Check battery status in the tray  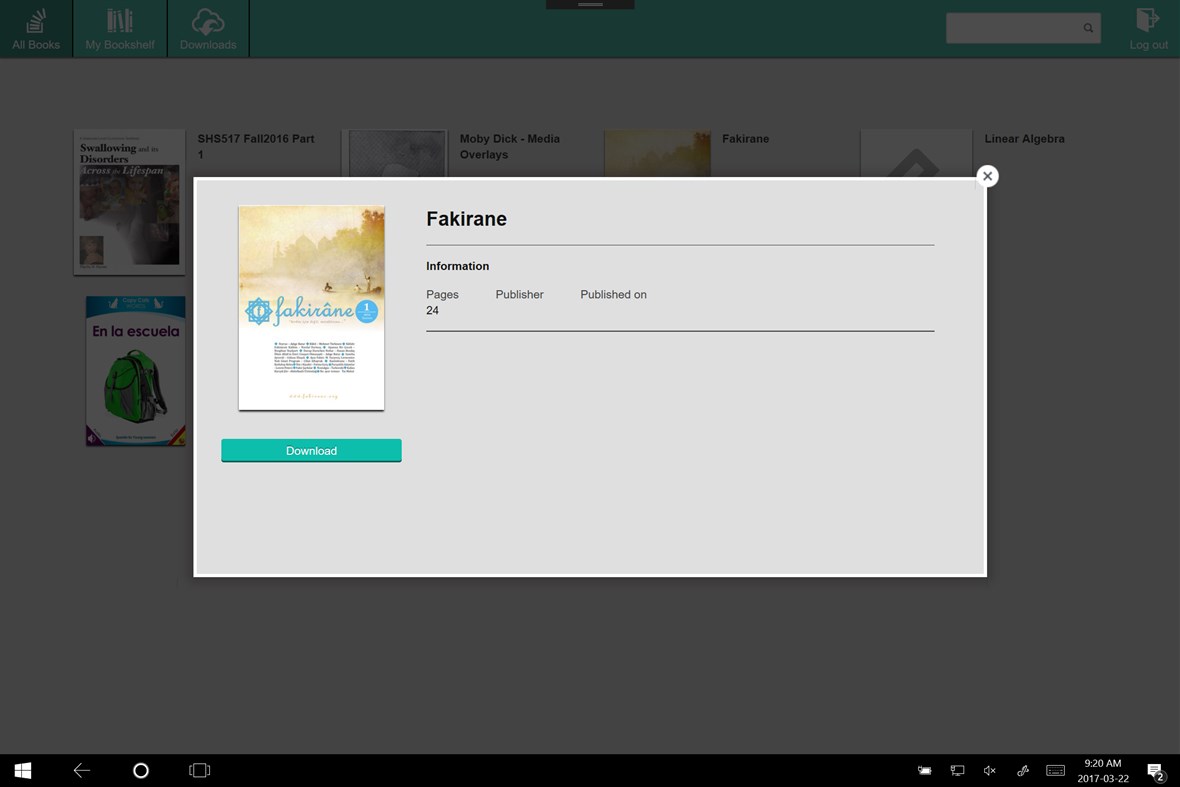point(924,770)
